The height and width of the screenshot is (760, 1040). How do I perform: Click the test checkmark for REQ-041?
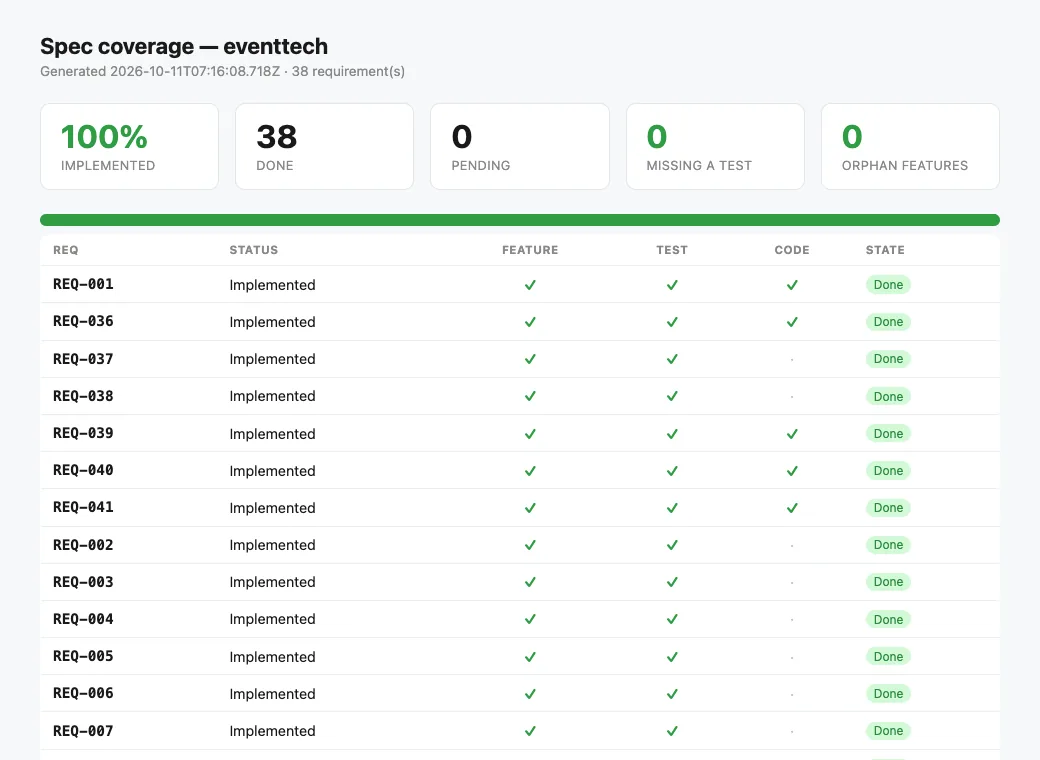tap(672, 509)
